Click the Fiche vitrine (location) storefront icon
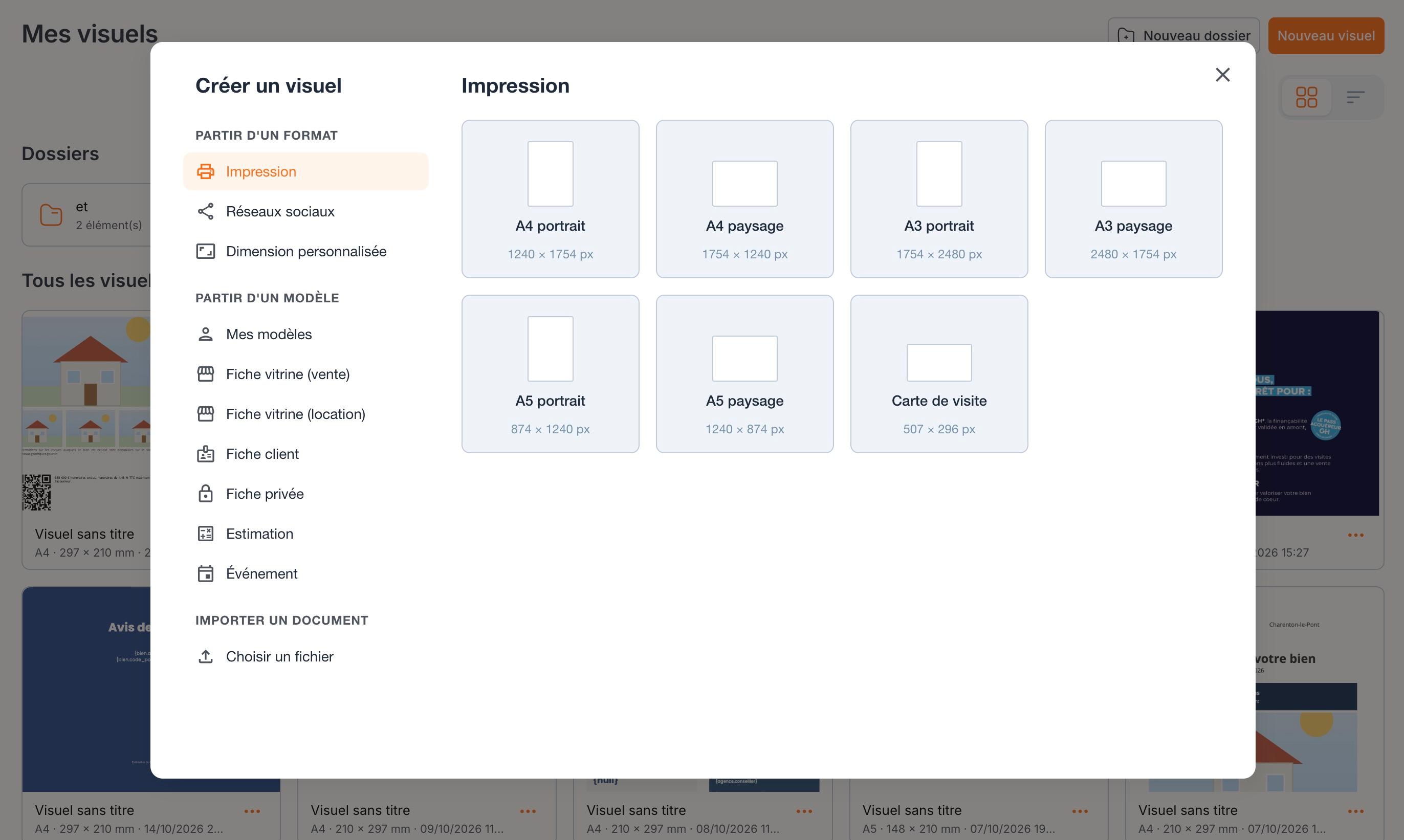The width and height of the screenshot is (1404, 840). pyautogui.click(x=206, y=414)
